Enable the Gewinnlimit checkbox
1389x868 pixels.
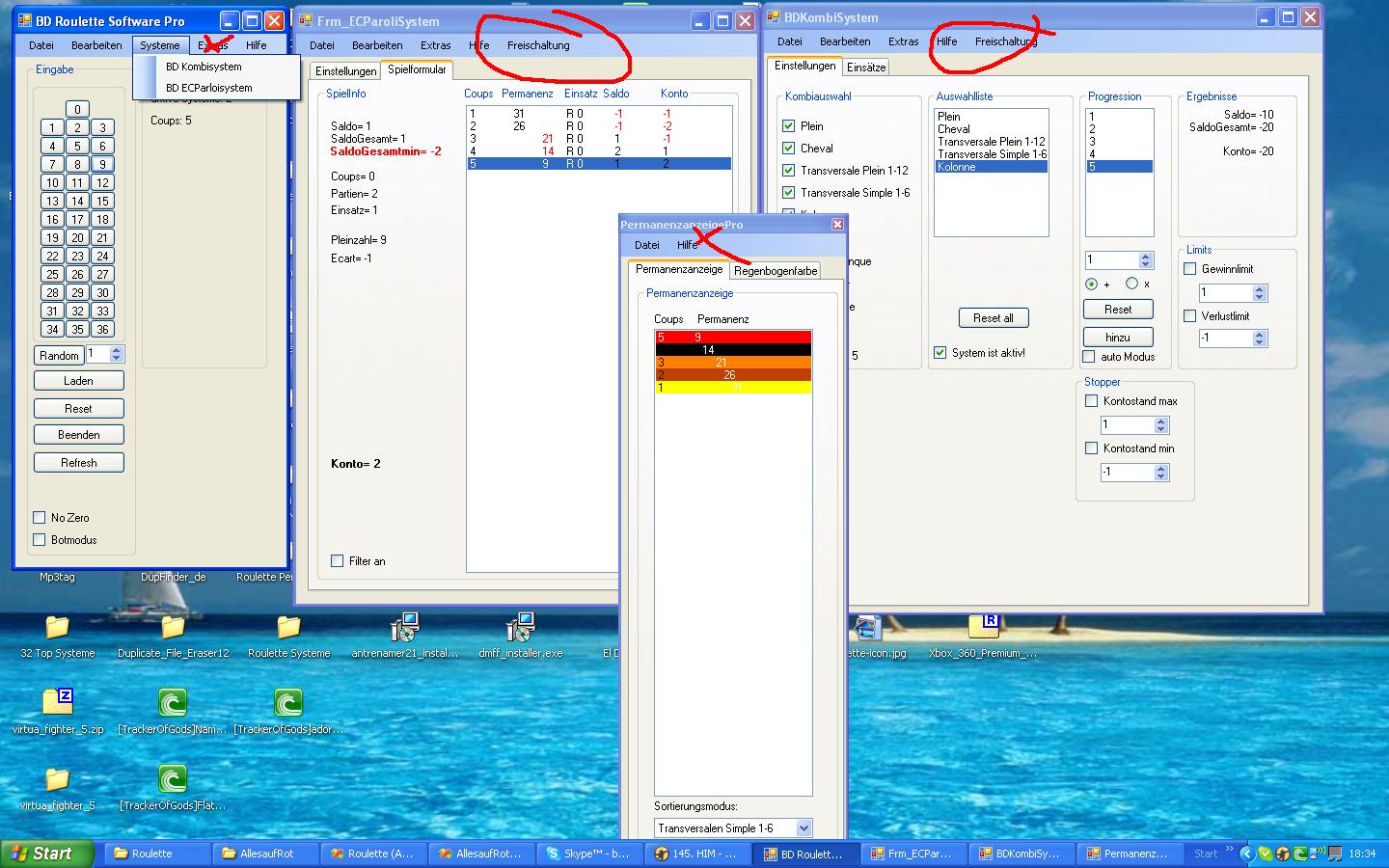(1189, 269)
